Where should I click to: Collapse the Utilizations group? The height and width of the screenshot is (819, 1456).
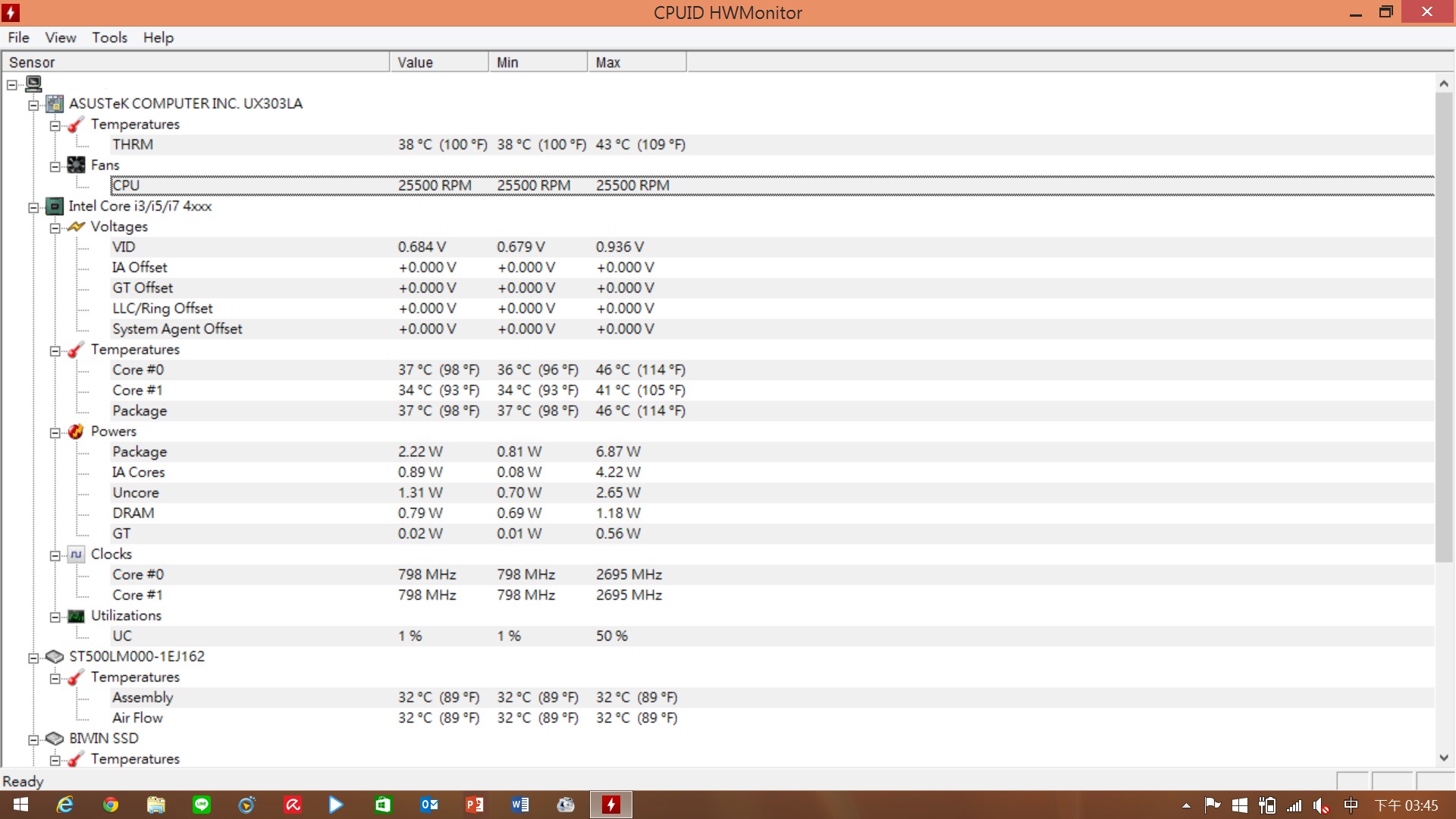click(55, 617)
